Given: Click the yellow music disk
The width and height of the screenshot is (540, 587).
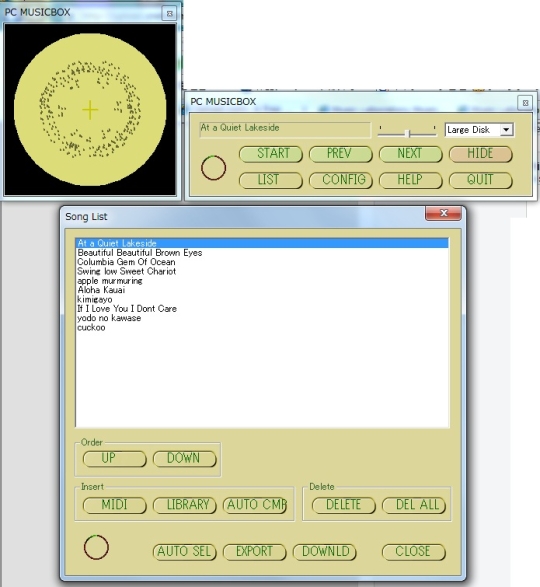Looking at the screenshot, I should click(x=90, y=109).
